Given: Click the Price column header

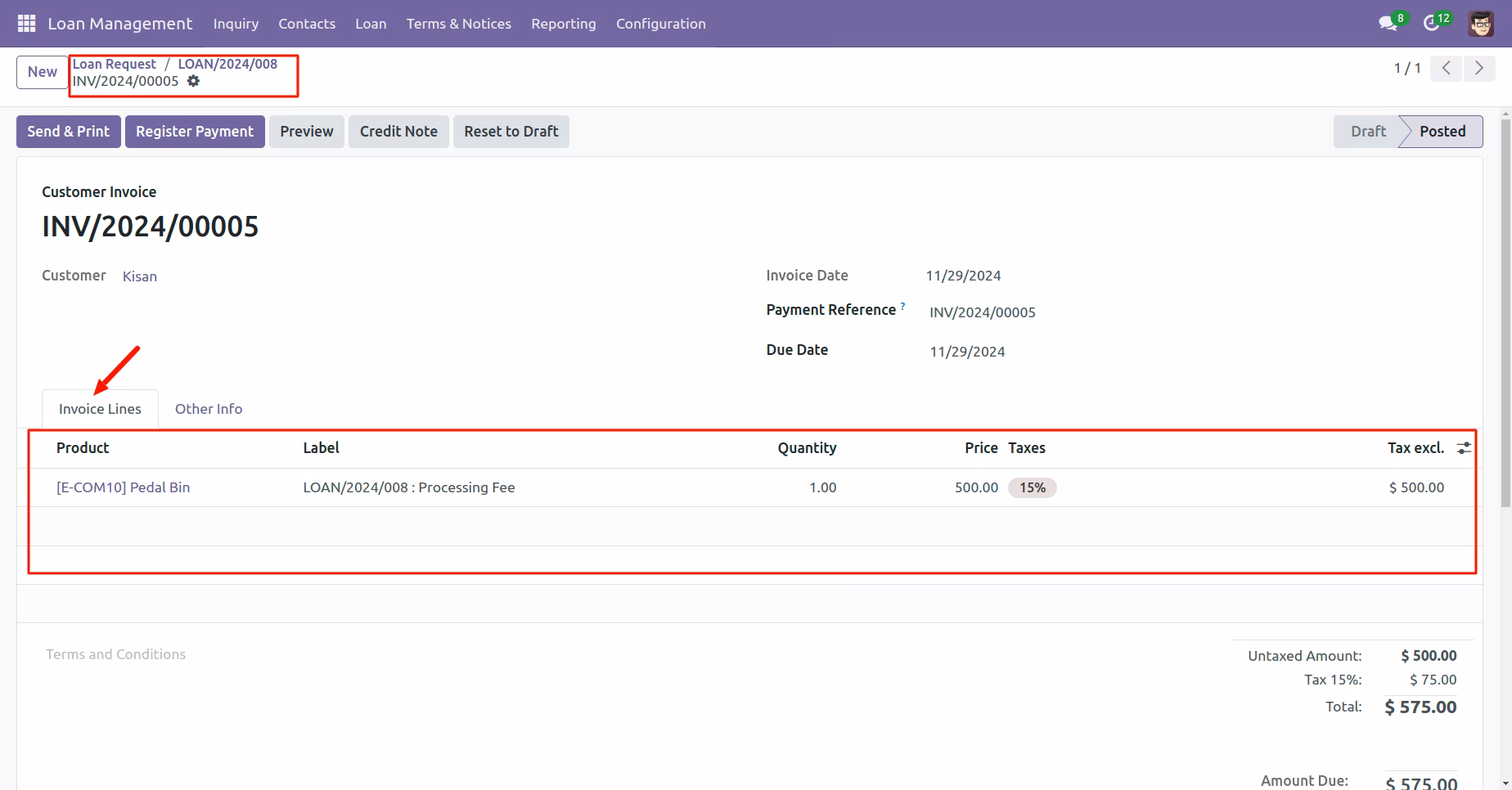Looking at the screenshot, I should pos(981,448).
